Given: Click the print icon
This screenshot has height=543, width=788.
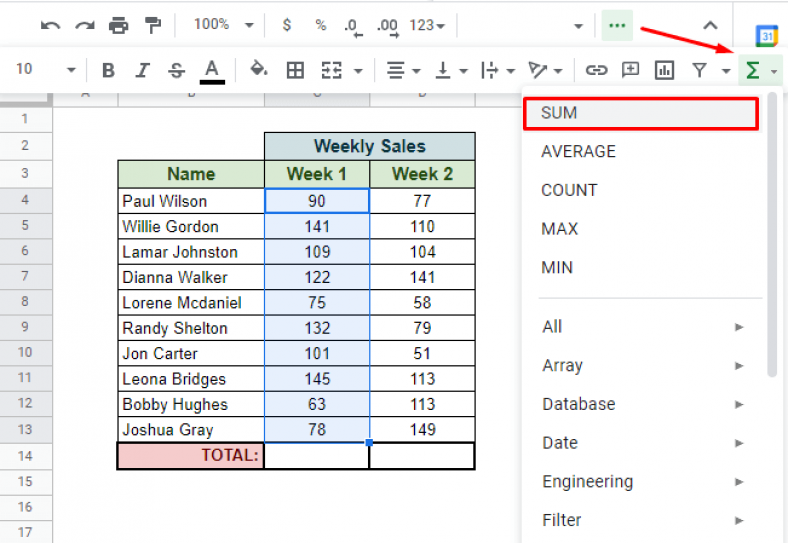Looking at the screenshot, I should (118, 25).
